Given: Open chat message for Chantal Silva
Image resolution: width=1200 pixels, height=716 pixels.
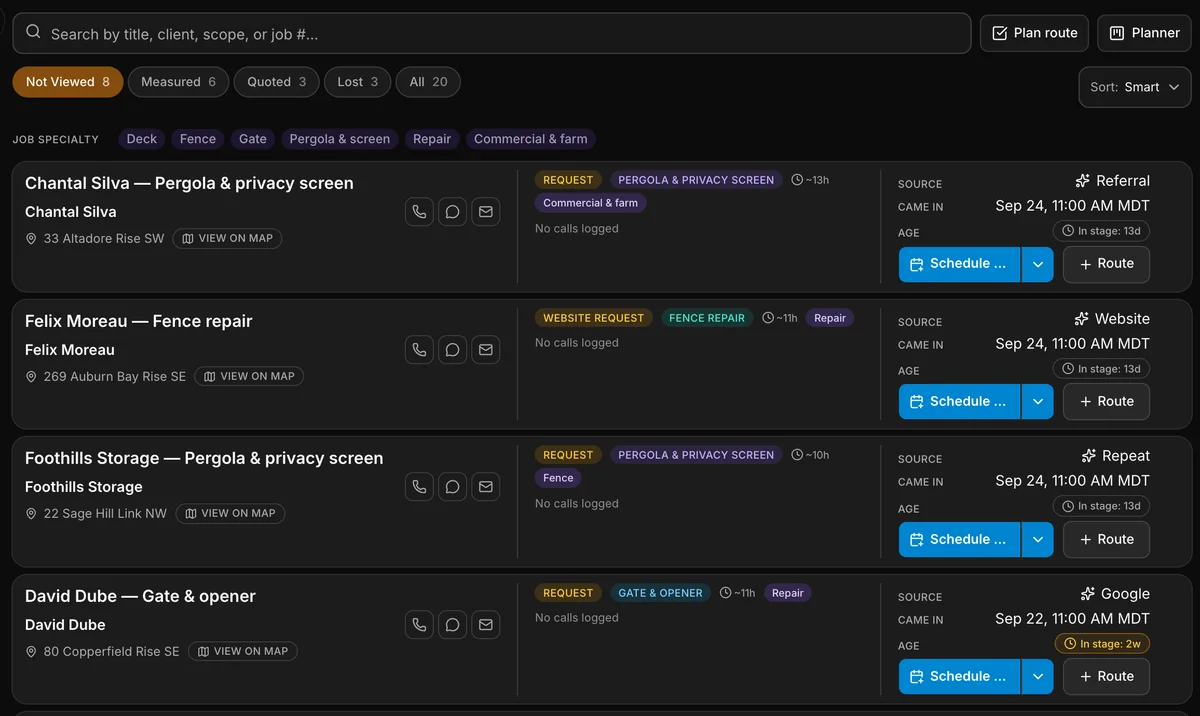Looking at the screenshot, I should tap(452, 212).
